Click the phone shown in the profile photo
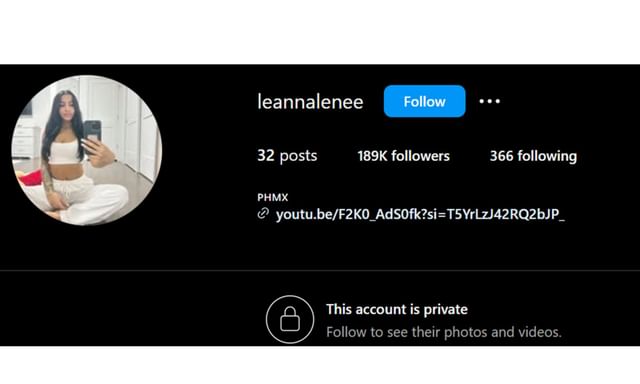Screen dimensions: 640x384 point(92,131)
